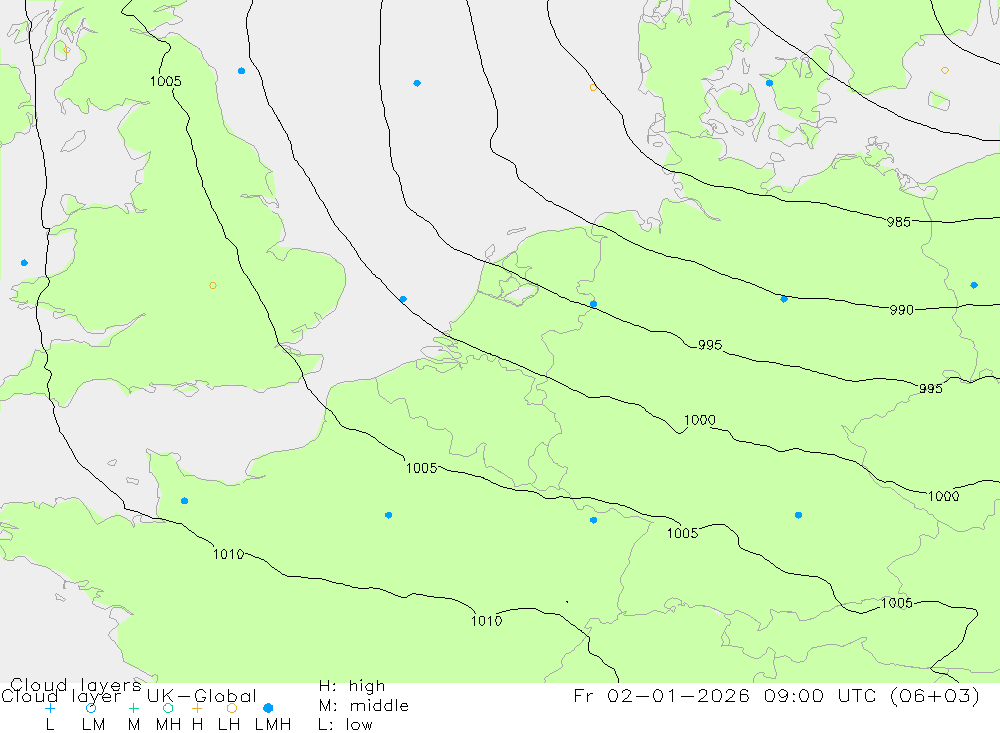
Task: Click the blue circle LM legend symbol
Action: (91, 708)
